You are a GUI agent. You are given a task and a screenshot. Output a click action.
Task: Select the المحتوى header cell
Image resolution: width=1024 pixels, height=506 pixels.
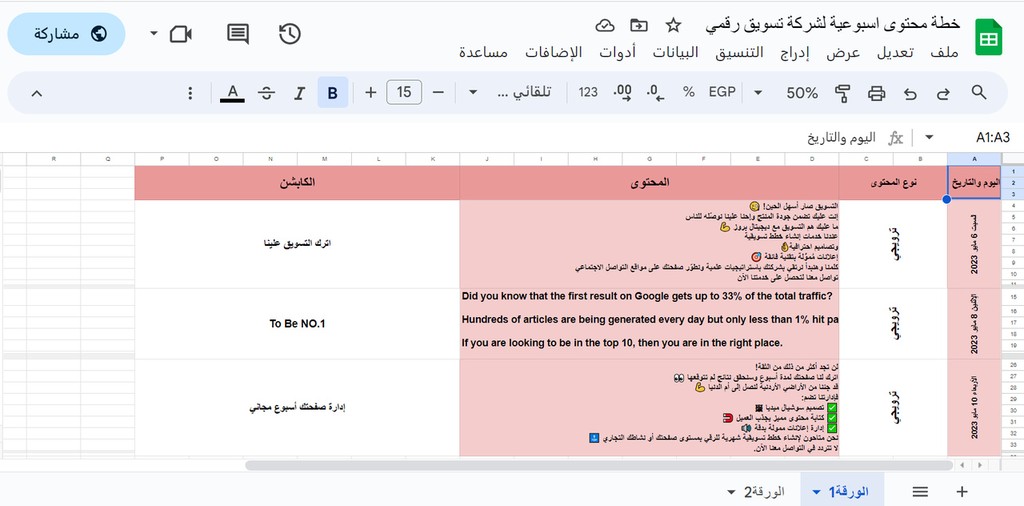coord(649,183)
